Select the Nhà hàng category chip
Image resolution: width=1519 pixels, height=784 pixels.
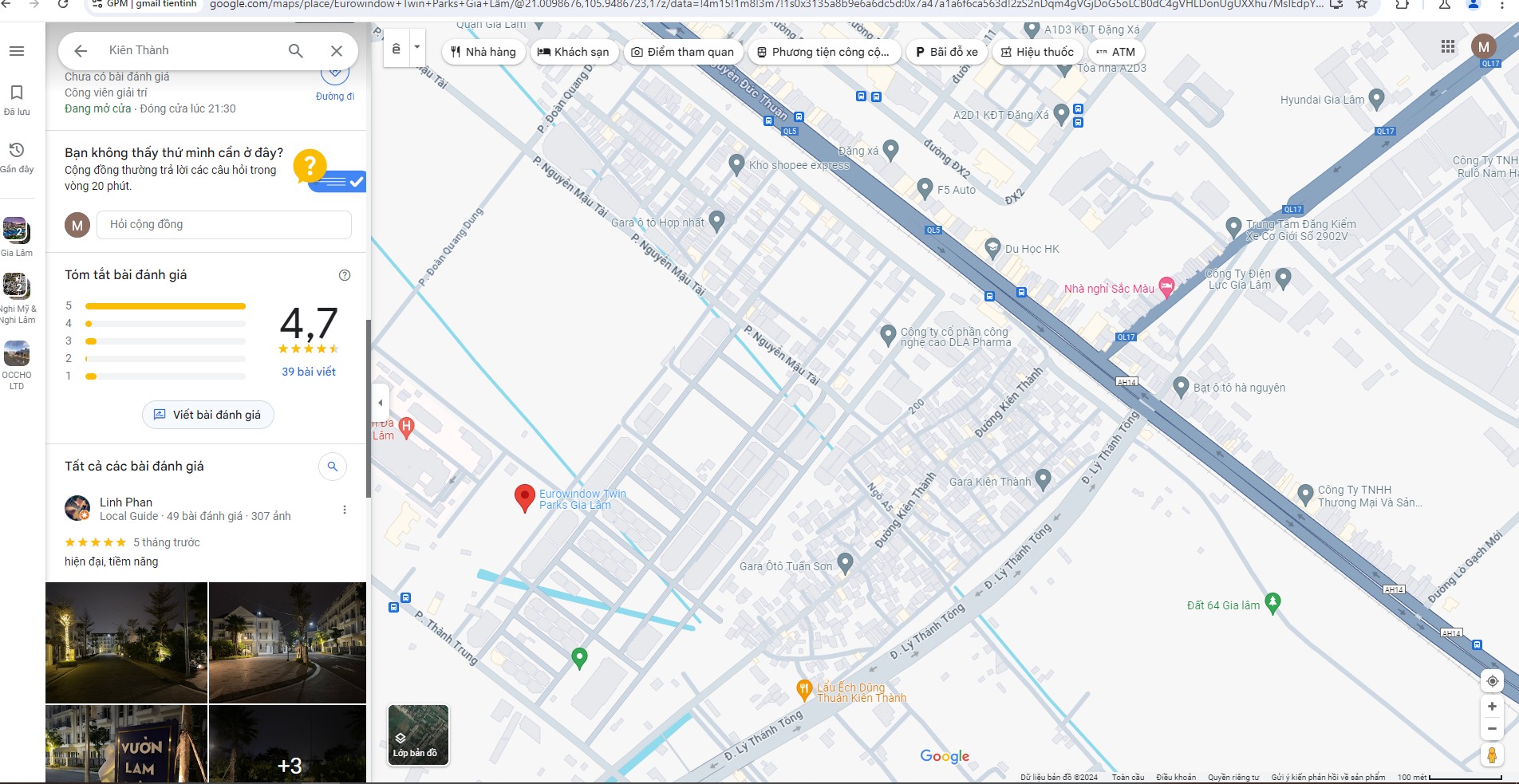[483, 52]
